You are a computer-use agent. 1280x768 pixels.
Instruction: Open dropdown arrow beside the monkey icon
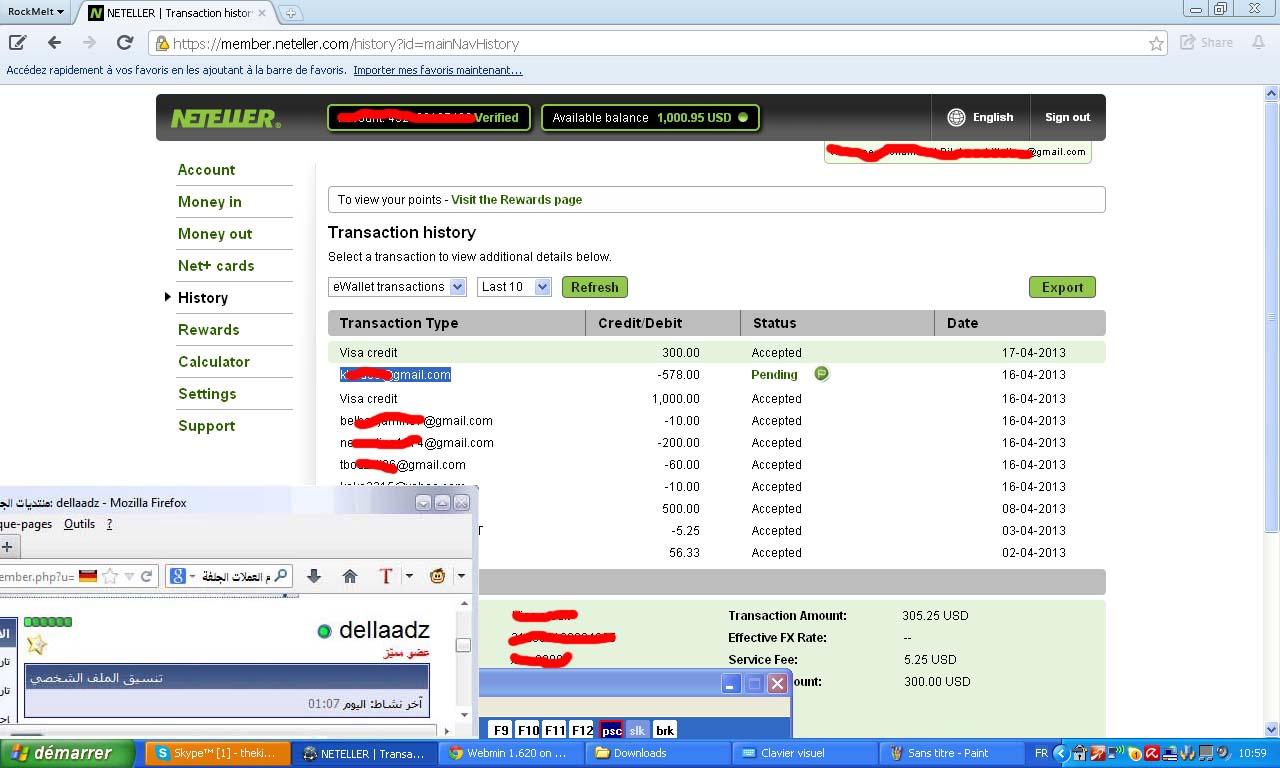pos(460,576)
